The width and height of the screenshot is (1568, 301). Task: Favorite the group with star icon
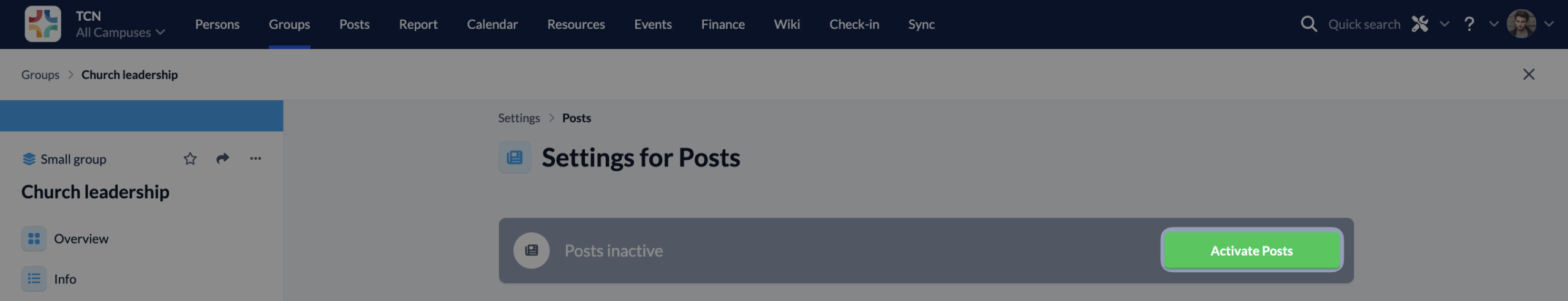click(190, 159)
